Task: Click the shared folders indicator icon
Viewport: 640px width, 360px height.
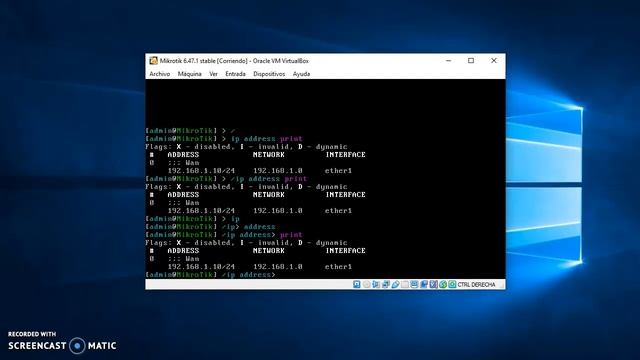Action: click(x=405, y=284)
